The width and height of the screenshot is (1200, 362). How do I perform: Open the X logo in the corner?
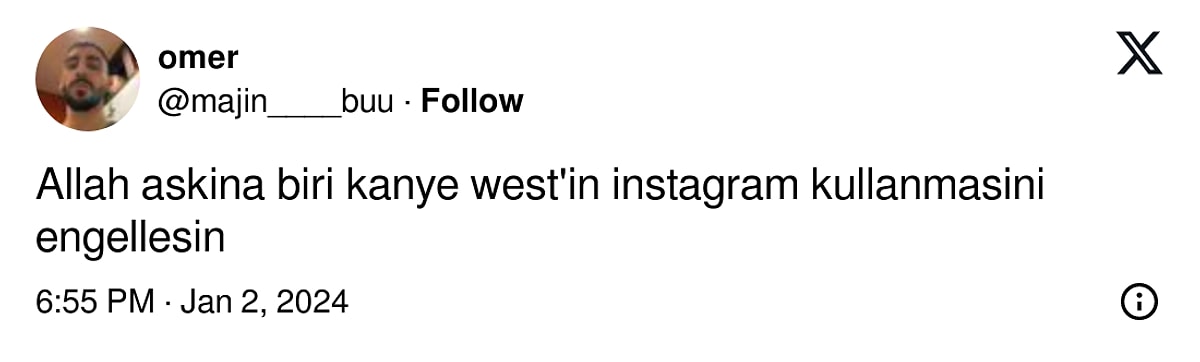pos(1139,54)
